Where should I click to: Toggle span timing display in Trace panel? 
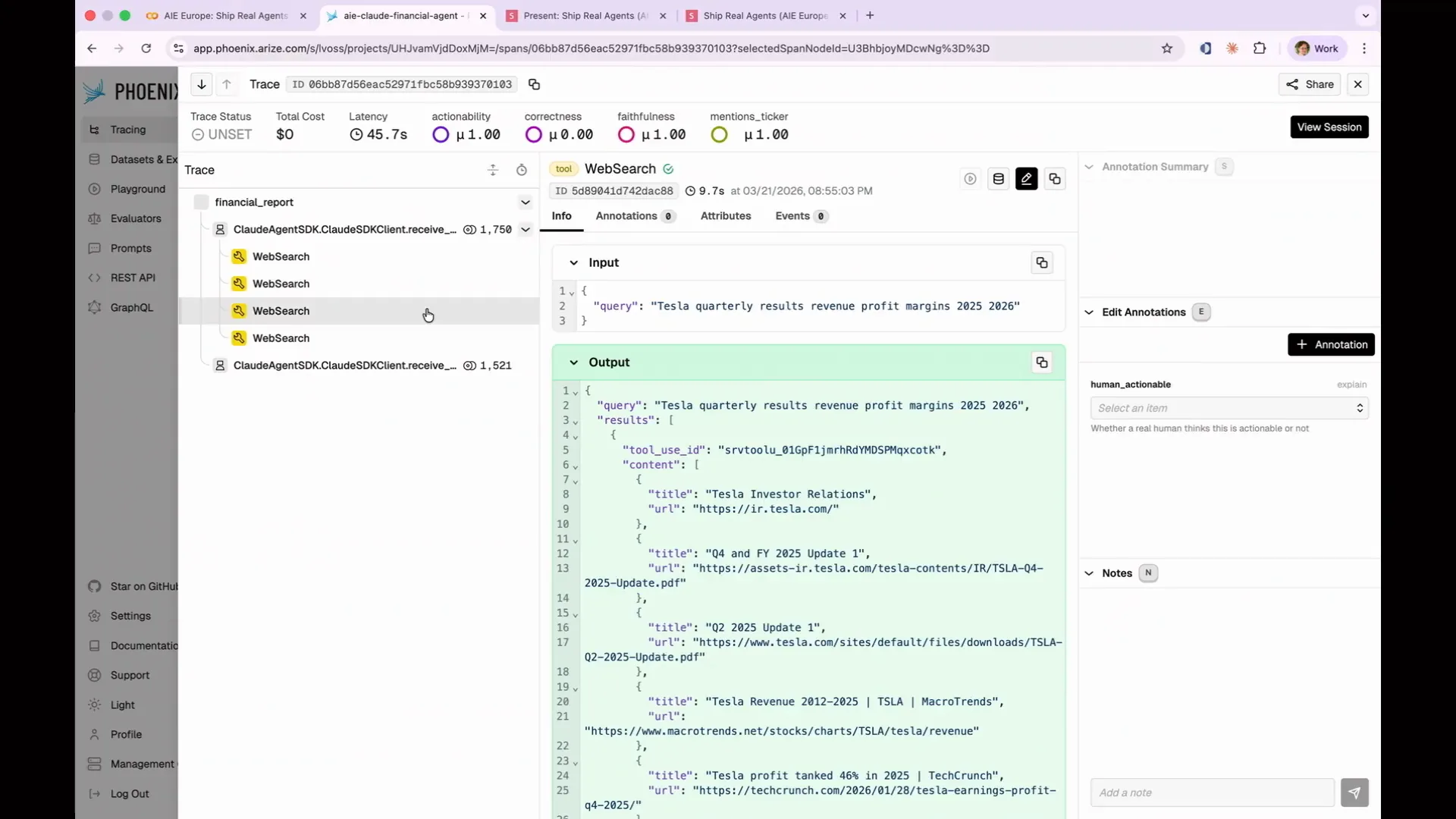coord(522,170)
